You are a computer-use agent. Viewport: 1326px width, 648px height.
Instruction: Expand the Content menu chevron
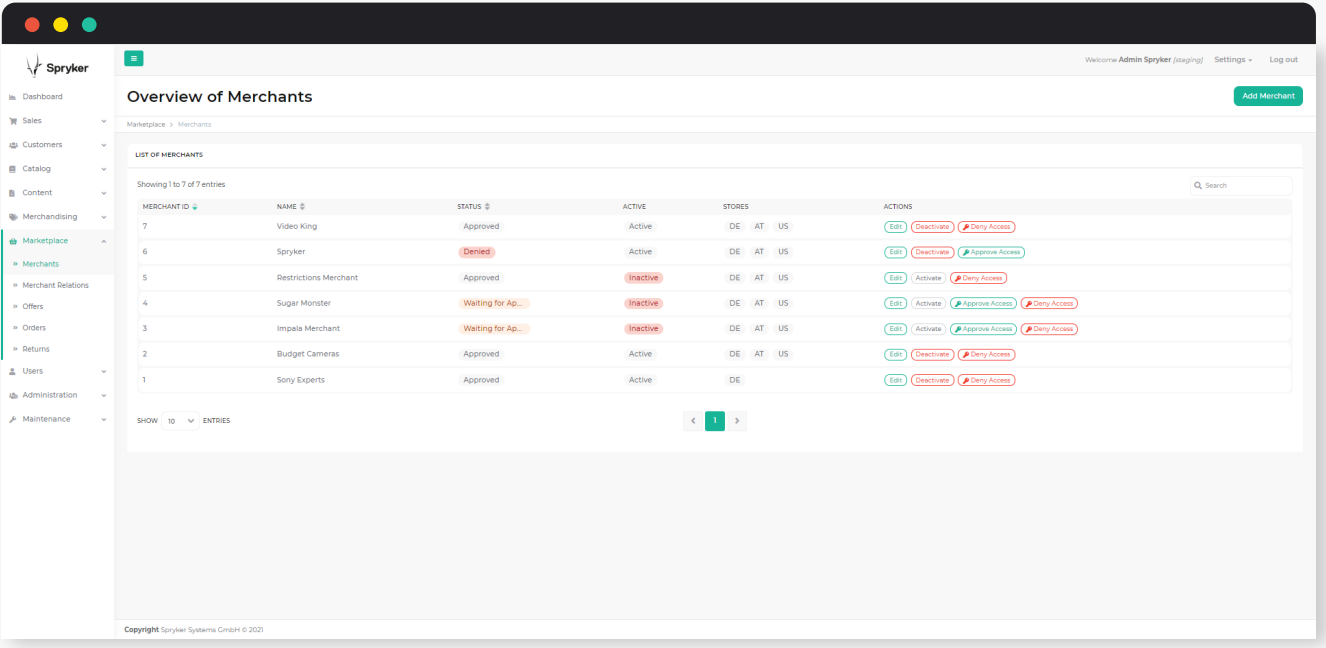tap(104, 193)
